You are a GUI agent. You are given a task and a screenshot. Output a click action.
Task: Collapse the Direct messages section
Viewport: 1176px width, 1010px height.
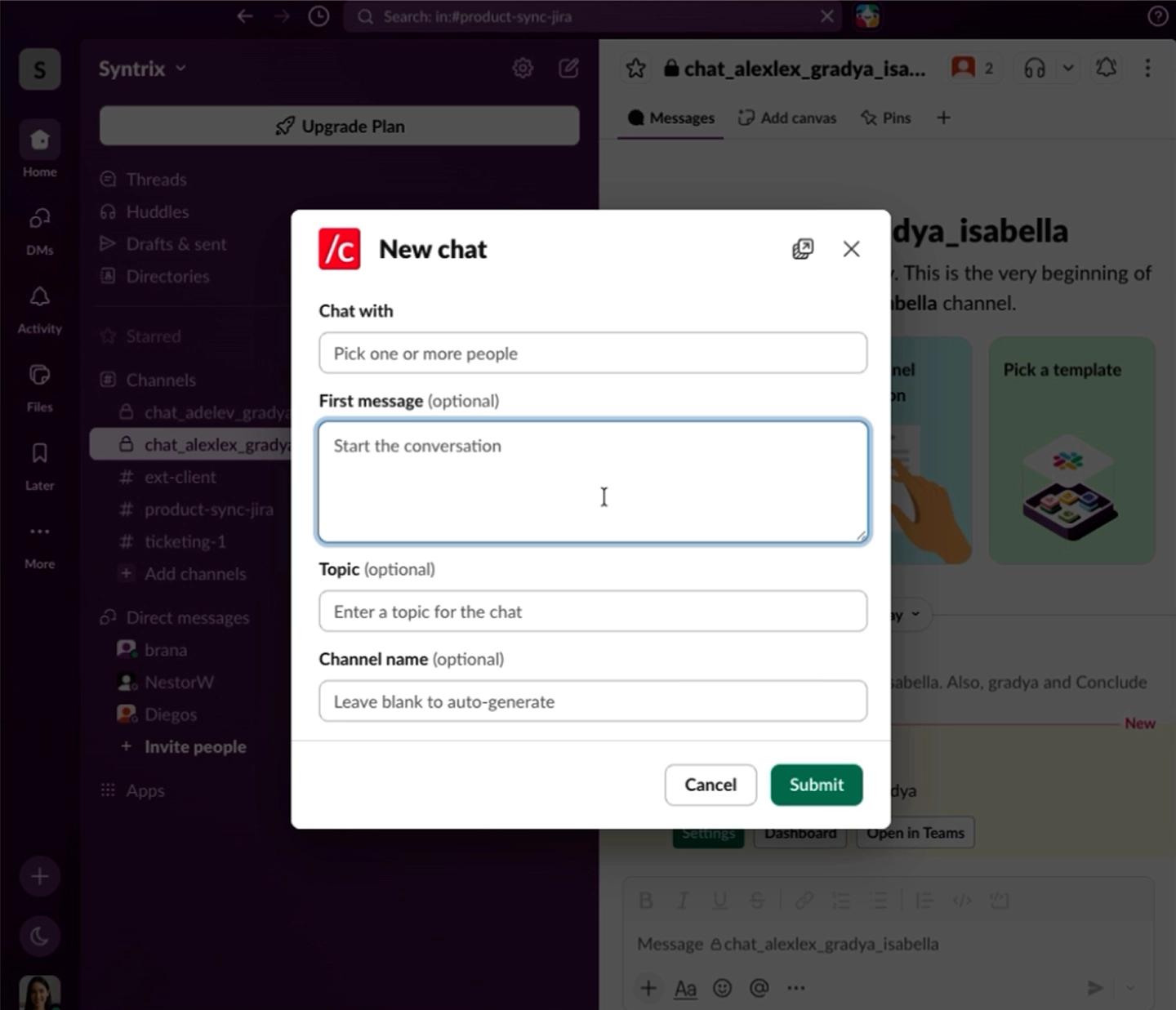(187, 617)
